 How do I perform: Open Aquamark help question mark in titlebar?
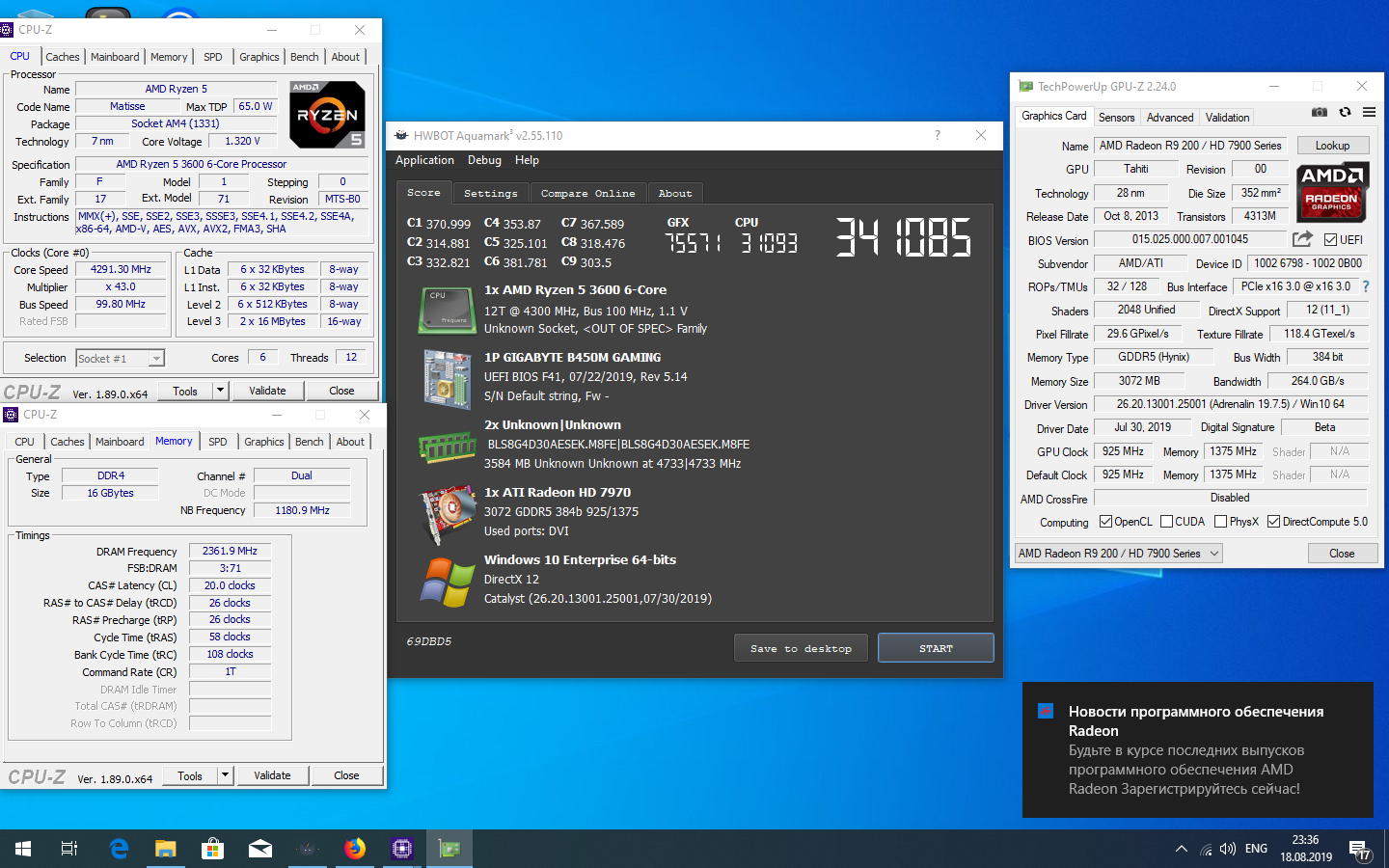click(x=937, y=135)
